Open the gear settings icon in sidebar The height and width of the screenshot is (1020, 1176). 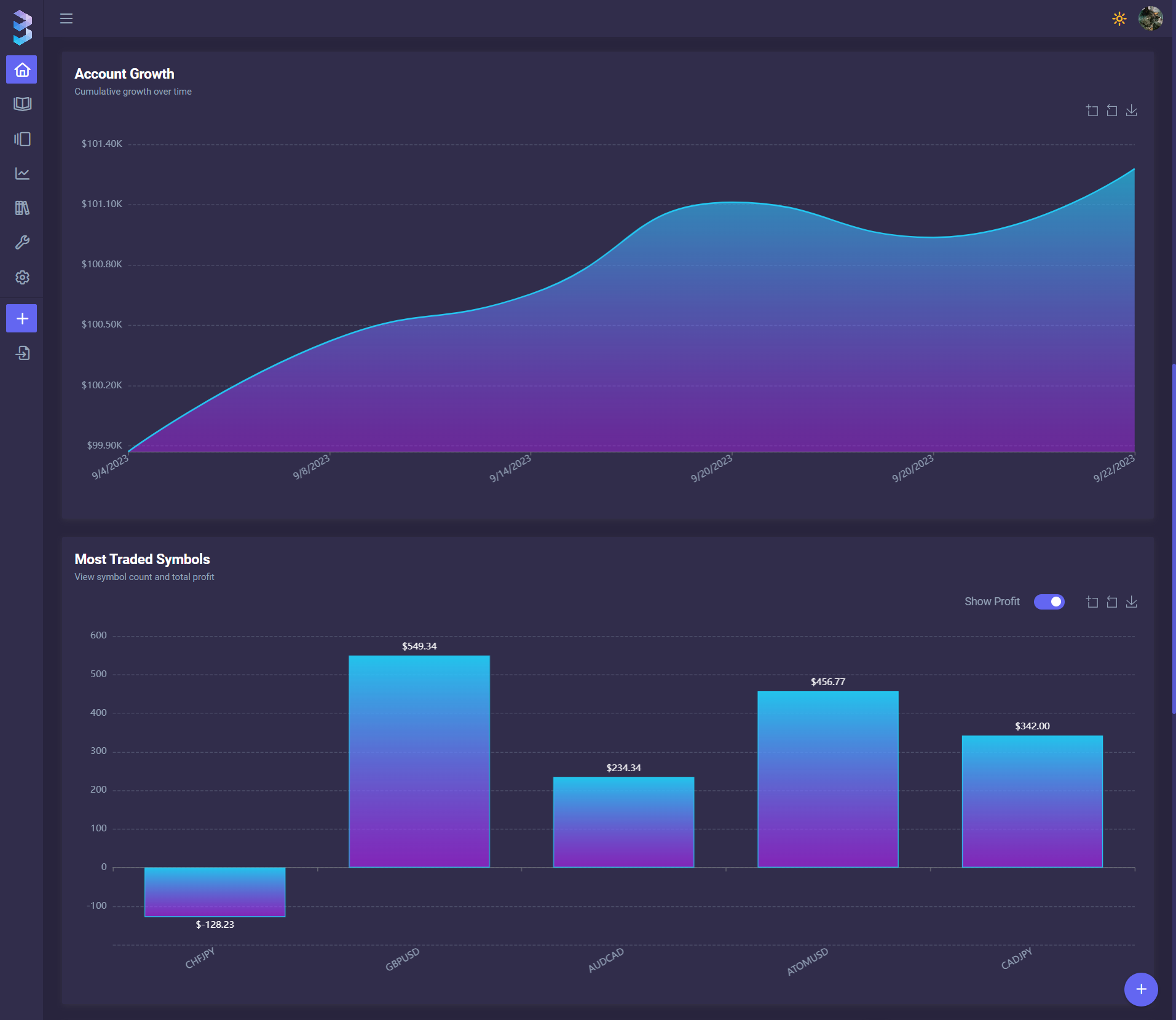click(22, 277)
